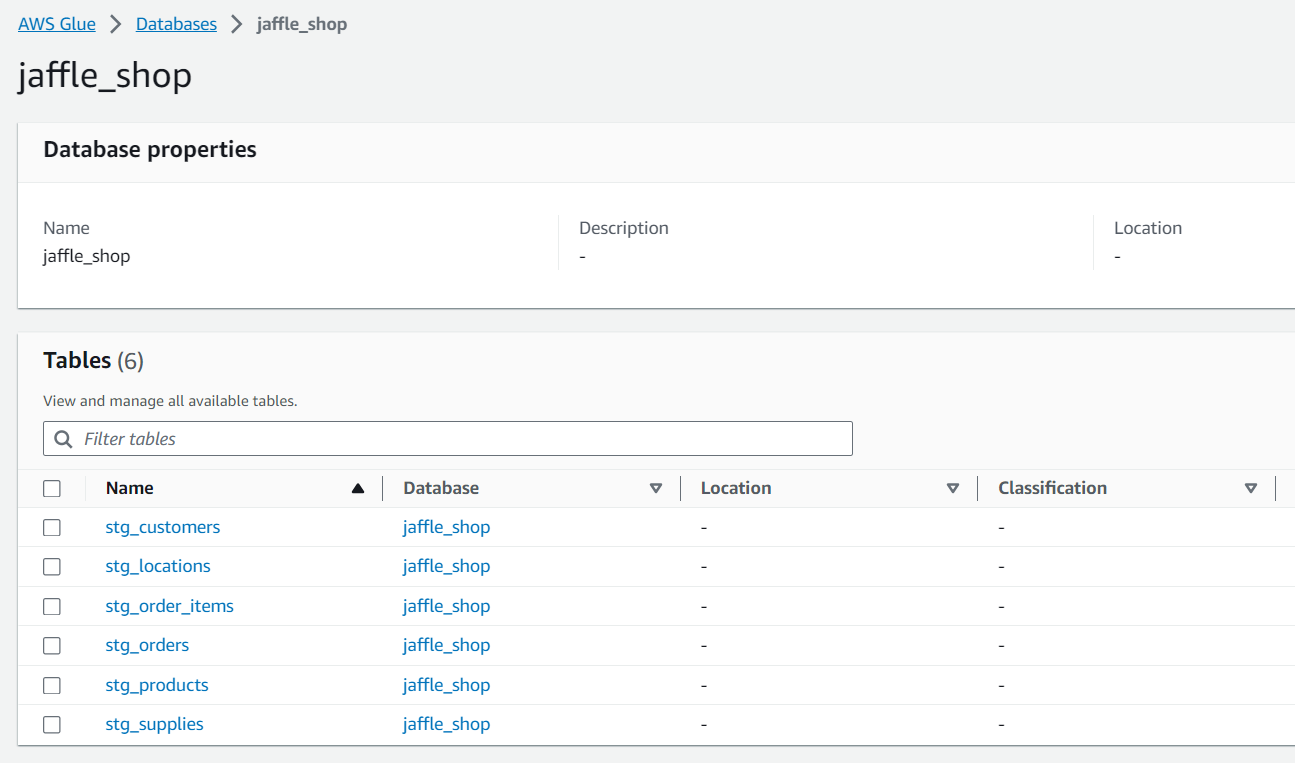Check the stg_locations row checkbox
This screenshot has height=763, width=1295.
click(x=52, y=567)
